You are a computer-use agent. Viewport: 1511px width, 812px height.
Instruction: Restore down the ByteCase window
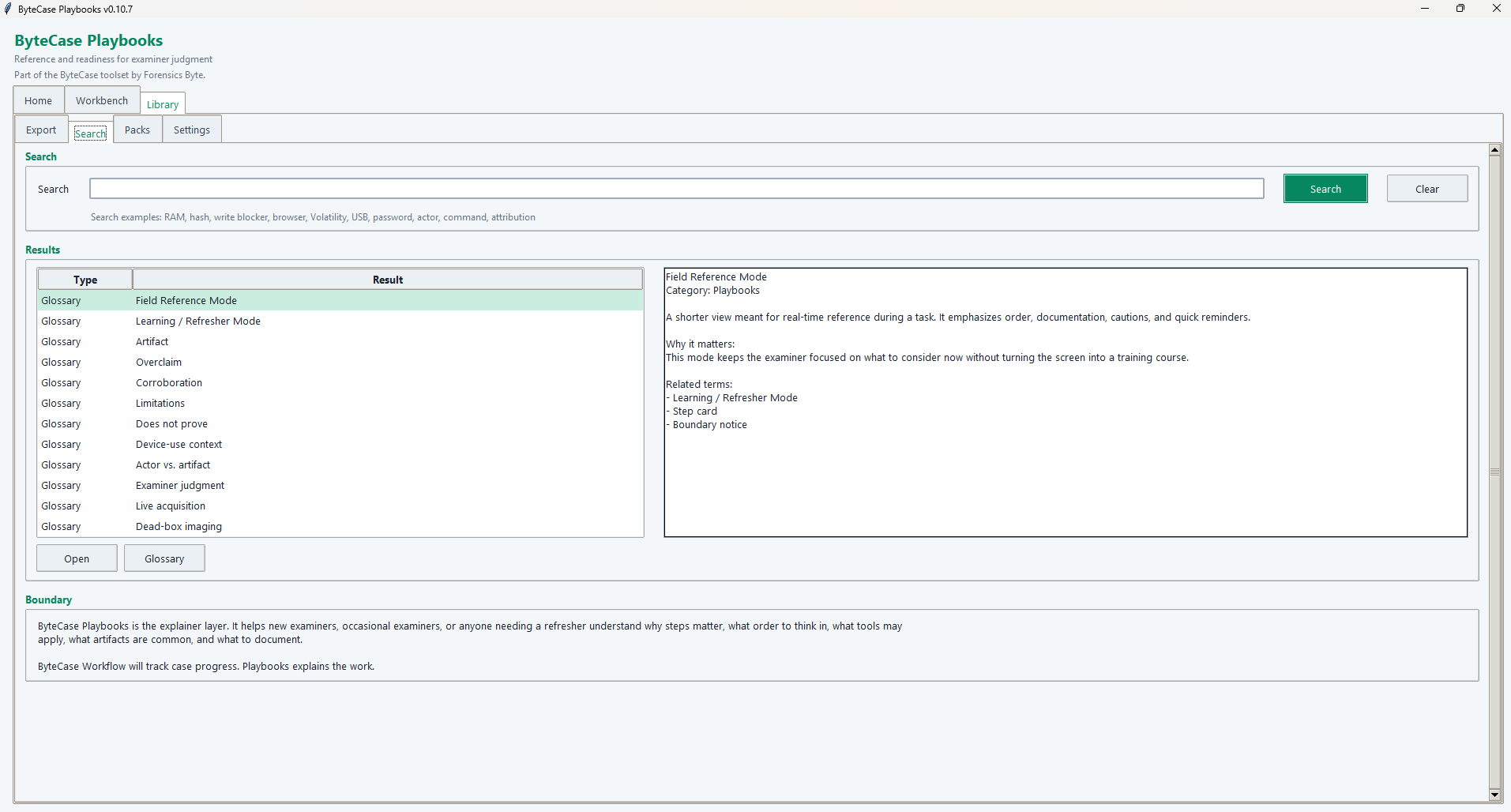point(1460,9)
